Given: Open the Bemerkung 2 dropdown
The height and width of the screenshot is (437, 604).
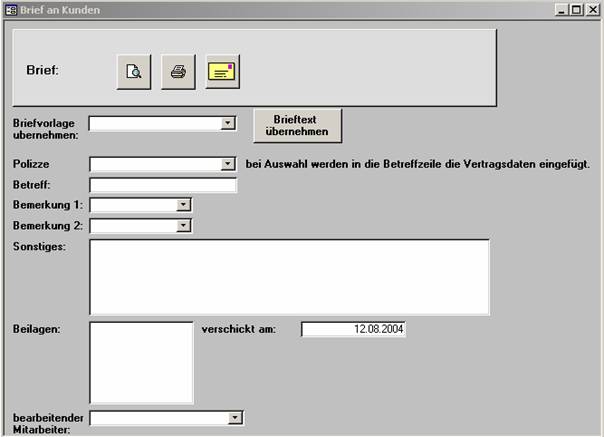Looking at the screenshot, I should [x=183, y=226].
